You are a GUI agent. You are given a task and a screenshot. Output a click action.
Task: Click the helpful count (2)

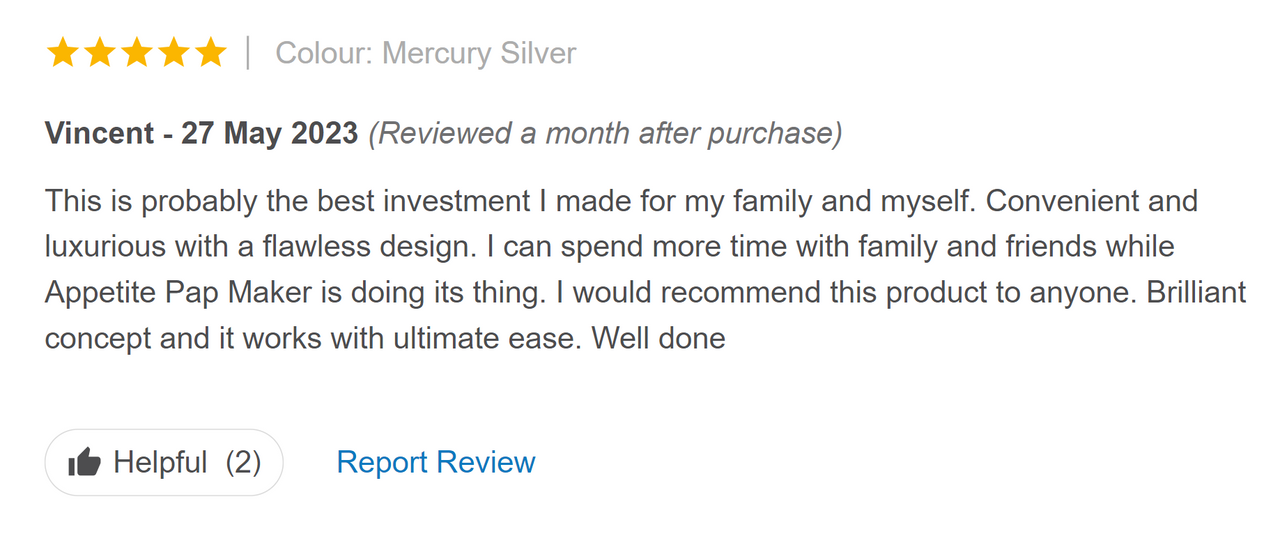(243, 463)
